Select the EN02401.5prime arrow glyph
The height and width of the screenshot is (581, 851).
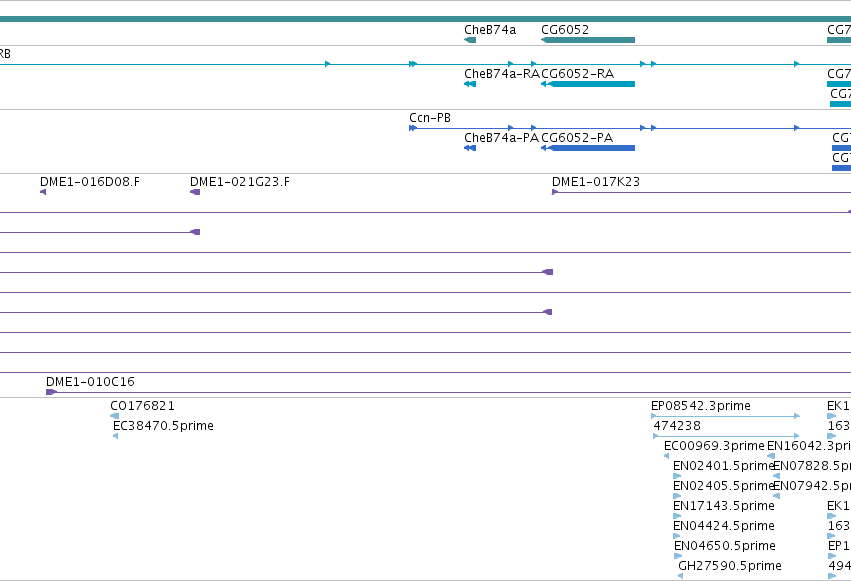(x=677, y=476)
